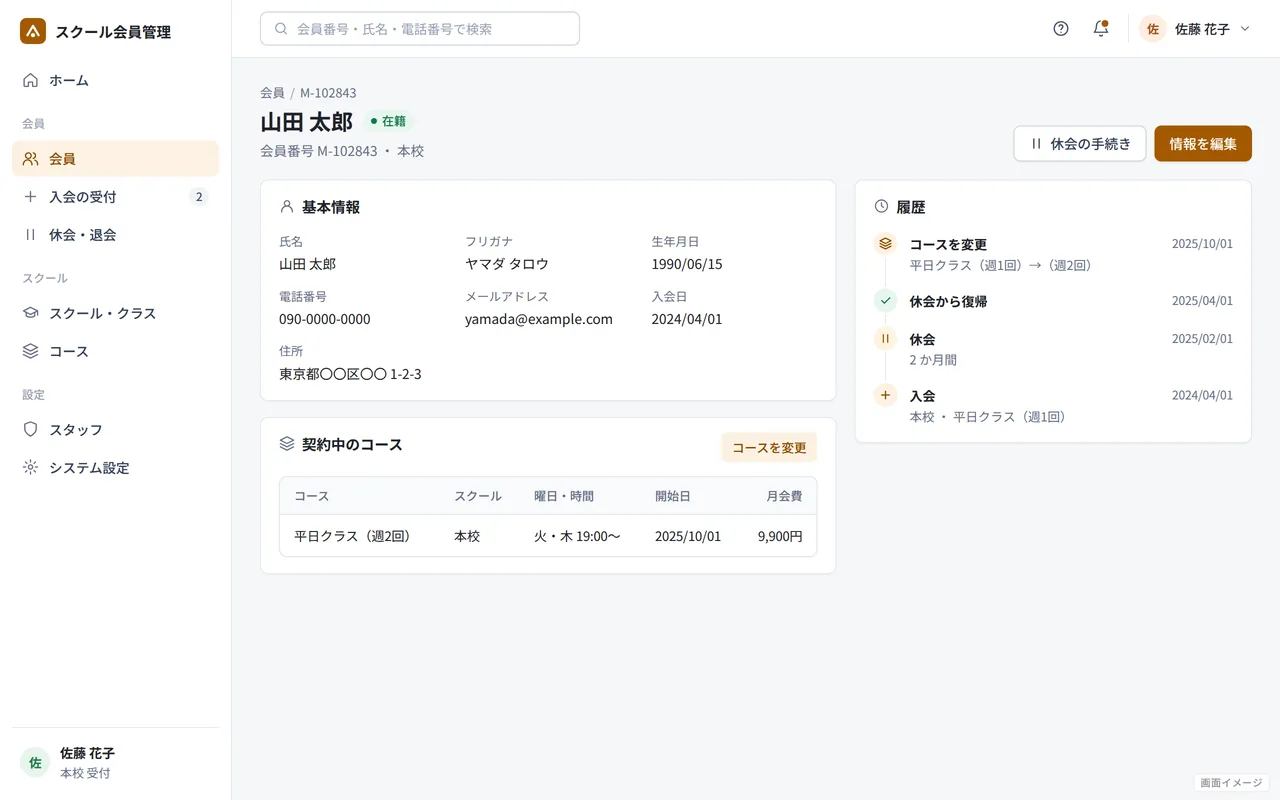1280x800 pixels.
Task: Click the layers icon beside sidebar コース
Action: click(31, 352)
